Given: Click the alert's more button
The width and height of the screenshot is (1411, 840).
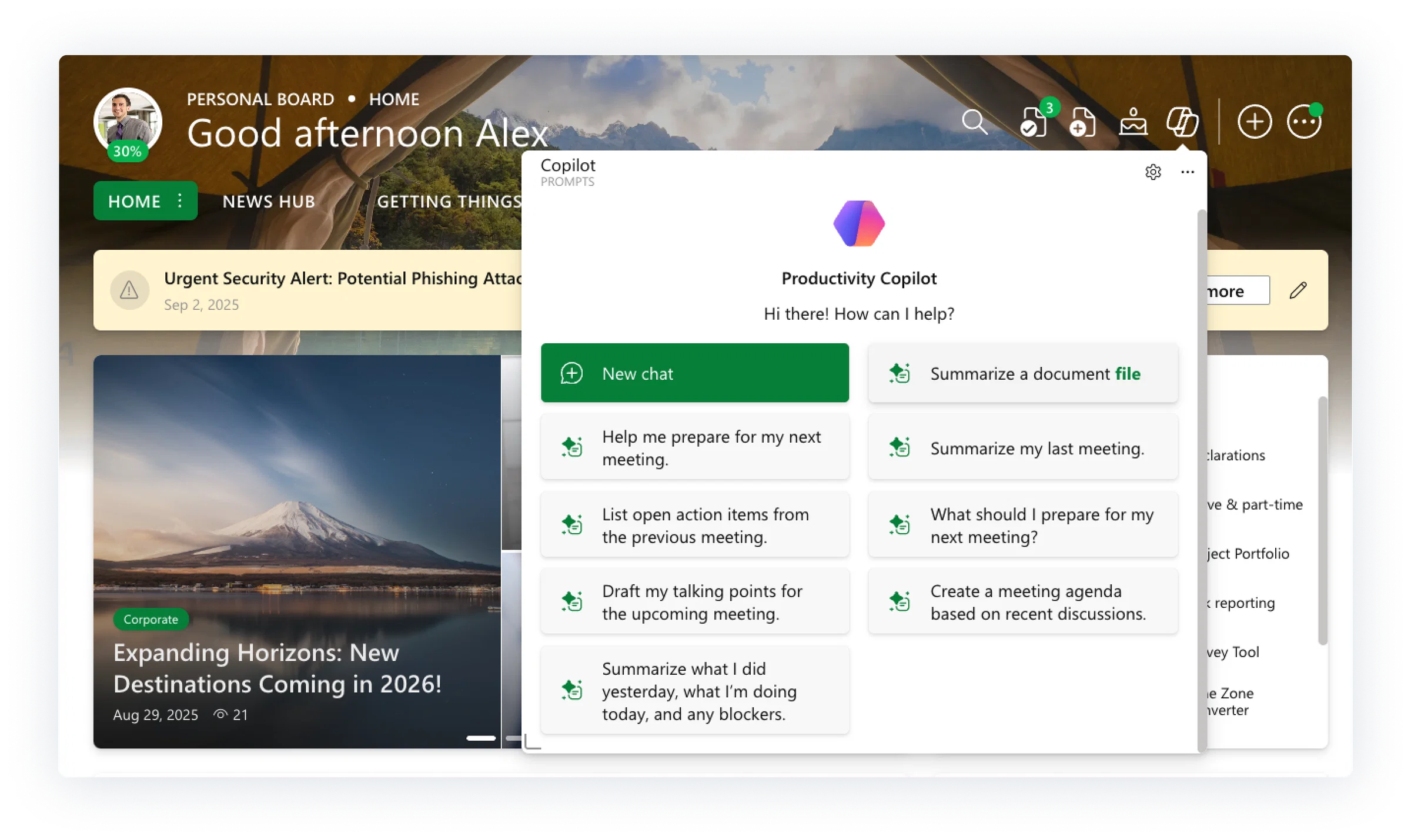Looking at the screenshot, I should [x=1238, y=290].
